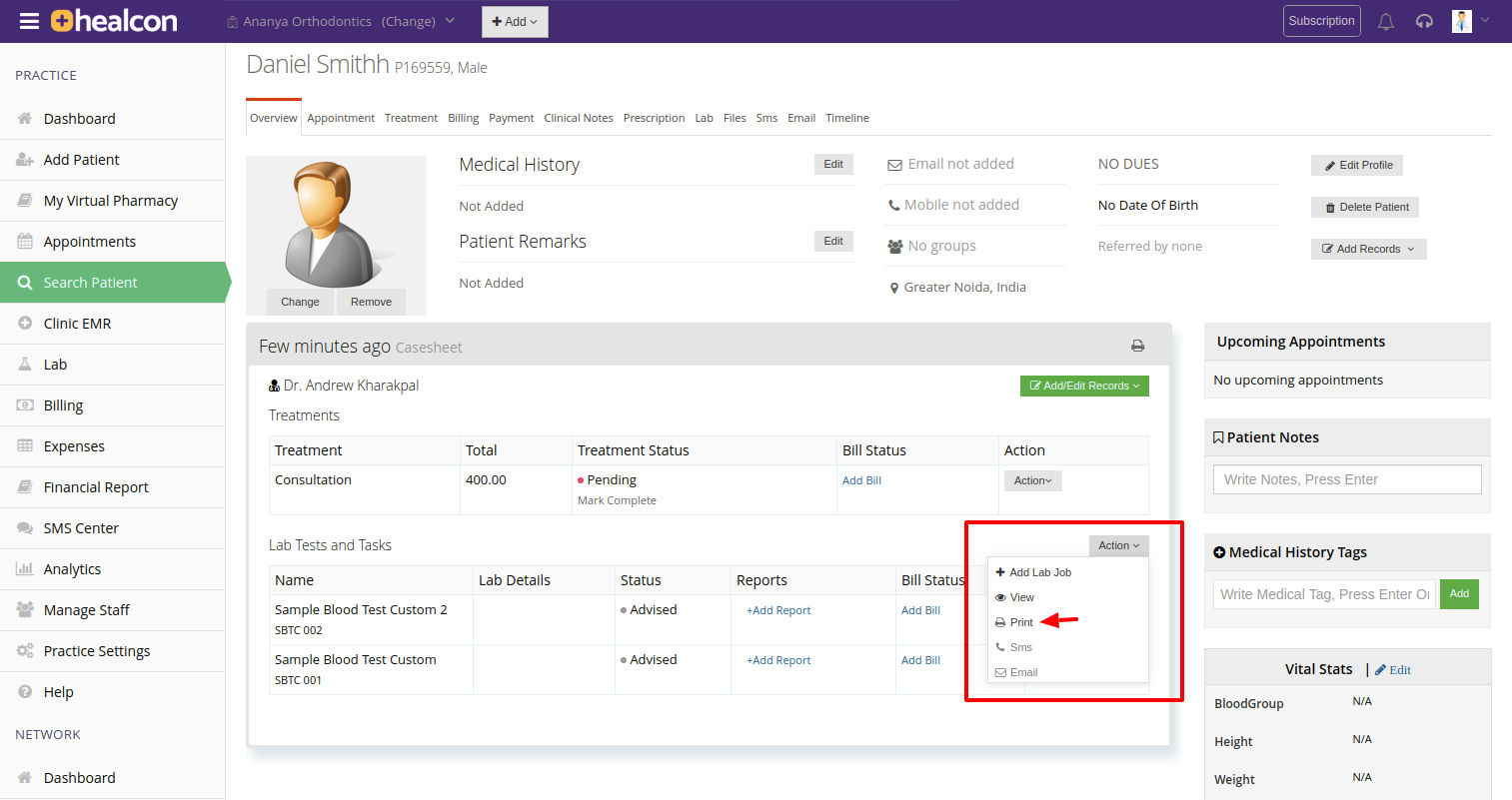Click the headset support icon
The width and height of the screenshot is (1512, 800).
1424,21
